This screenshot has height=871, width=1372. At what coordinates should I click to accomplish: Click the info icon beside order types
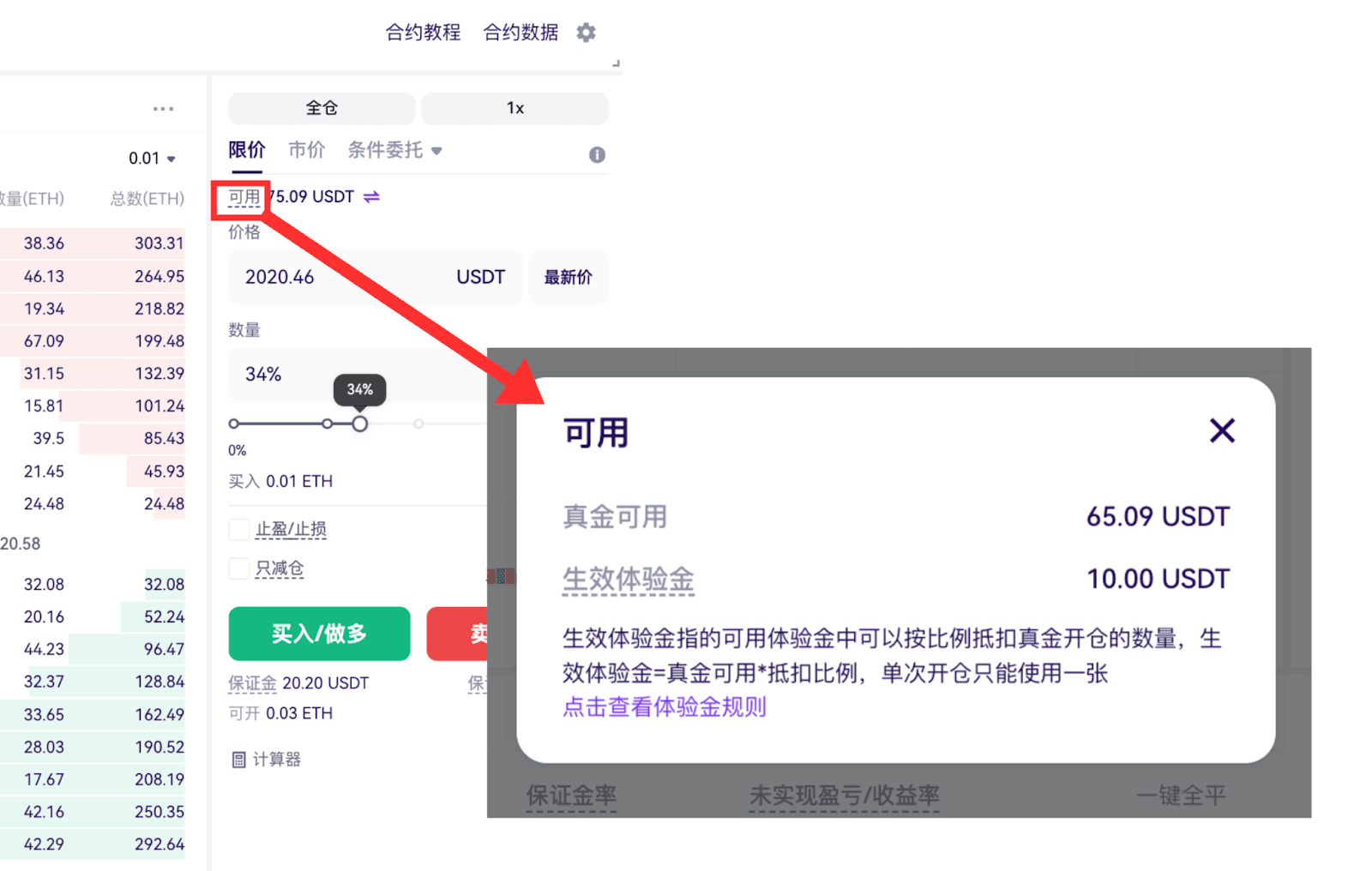point(597,154)
